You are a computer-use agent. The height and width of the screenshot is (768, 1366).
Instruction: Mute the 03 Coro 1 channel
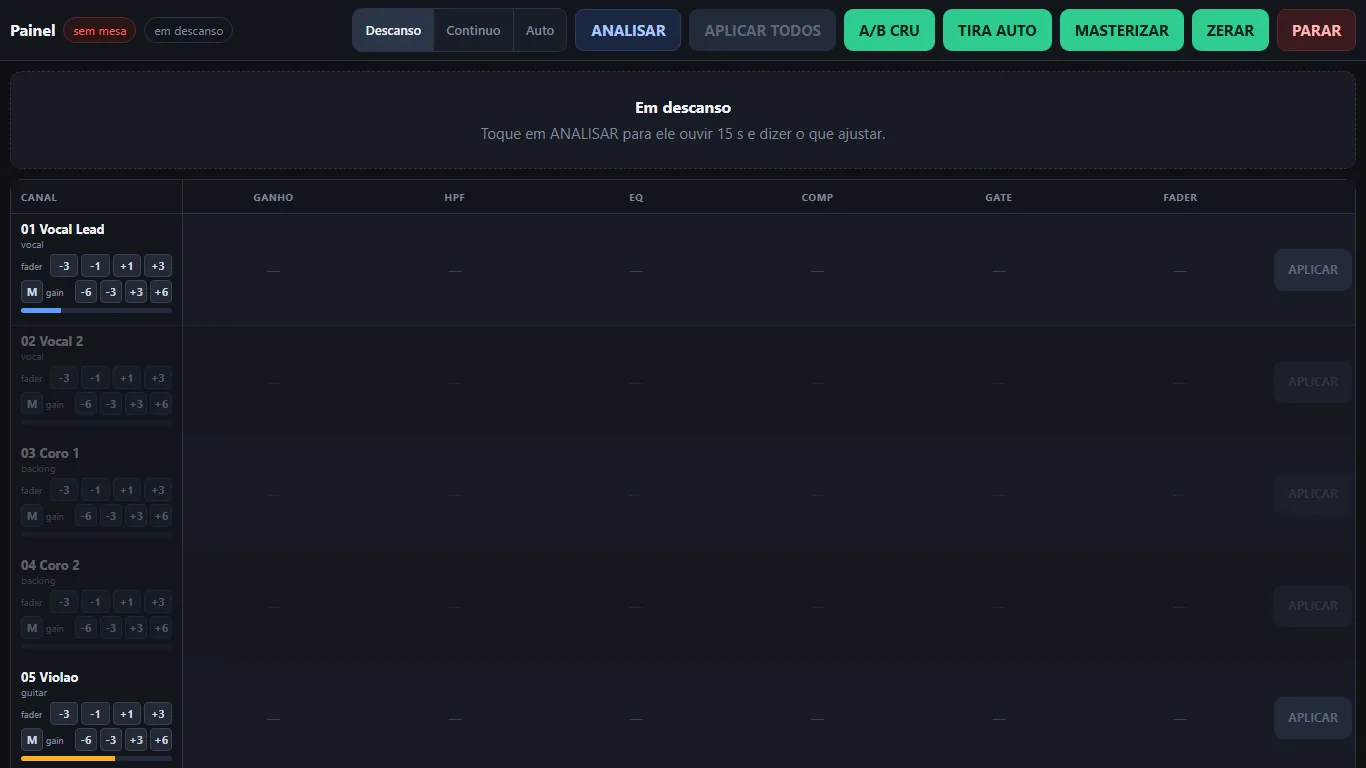pos(32,516)
